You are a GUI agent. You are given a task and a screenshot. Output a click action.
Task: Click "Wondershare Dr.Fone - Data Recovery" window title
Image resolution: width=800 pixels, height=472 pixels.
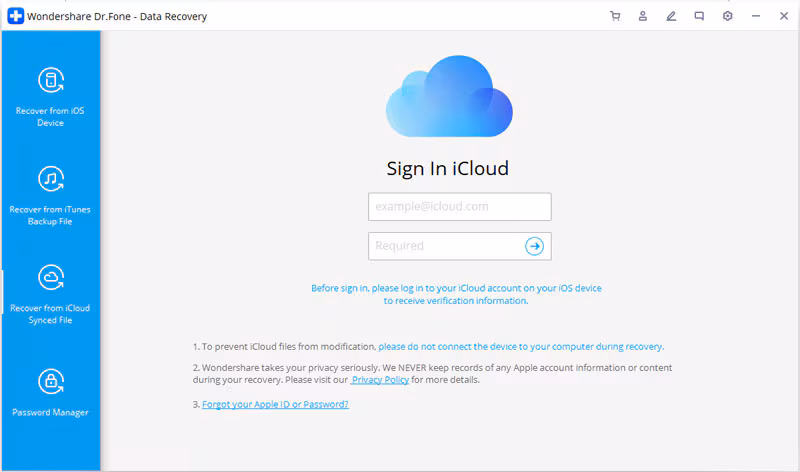[117, 16]
